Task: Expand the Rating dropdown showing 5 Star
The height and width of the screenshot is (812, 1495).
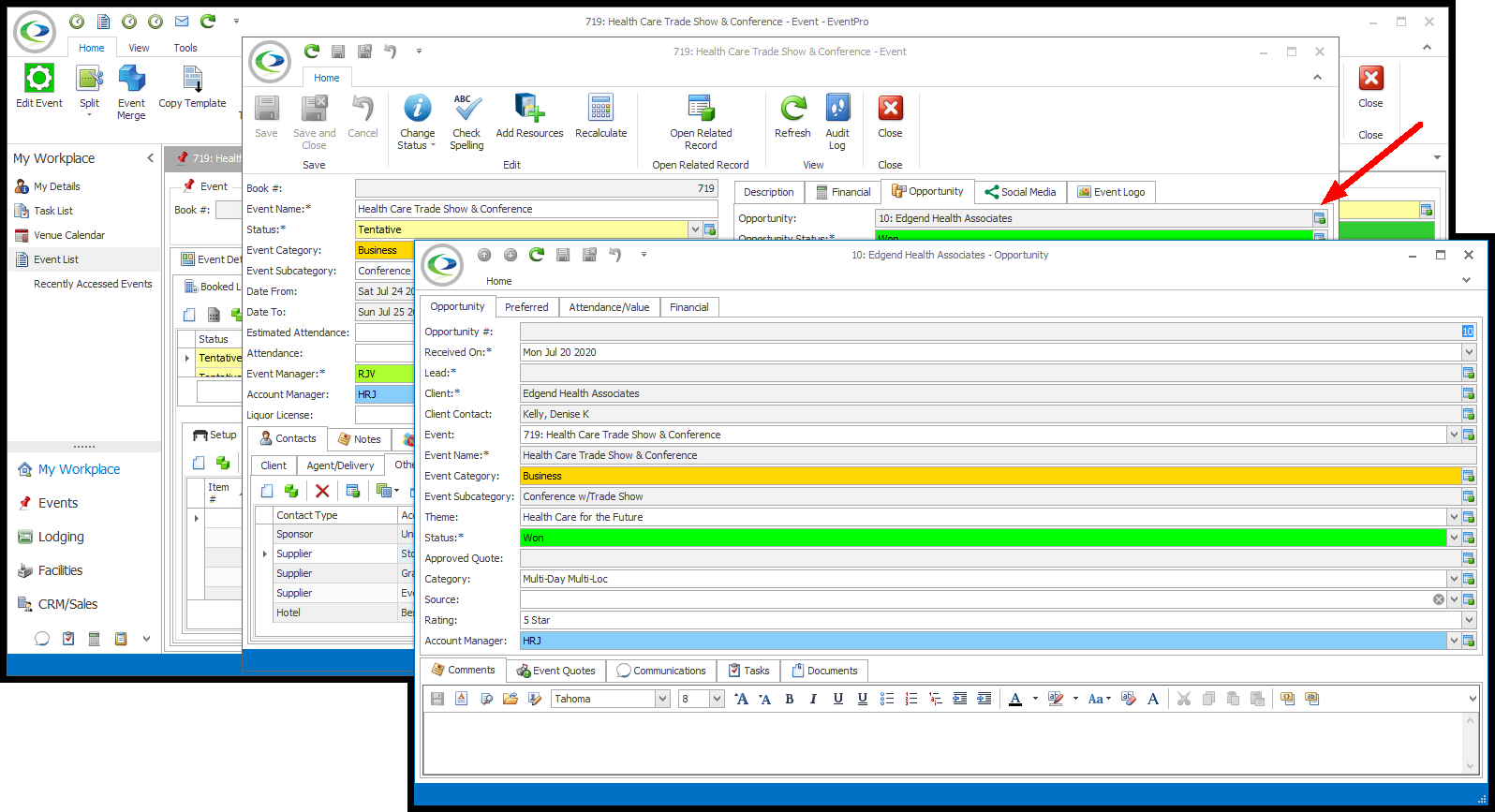Action: click(x=1469, y=620)
